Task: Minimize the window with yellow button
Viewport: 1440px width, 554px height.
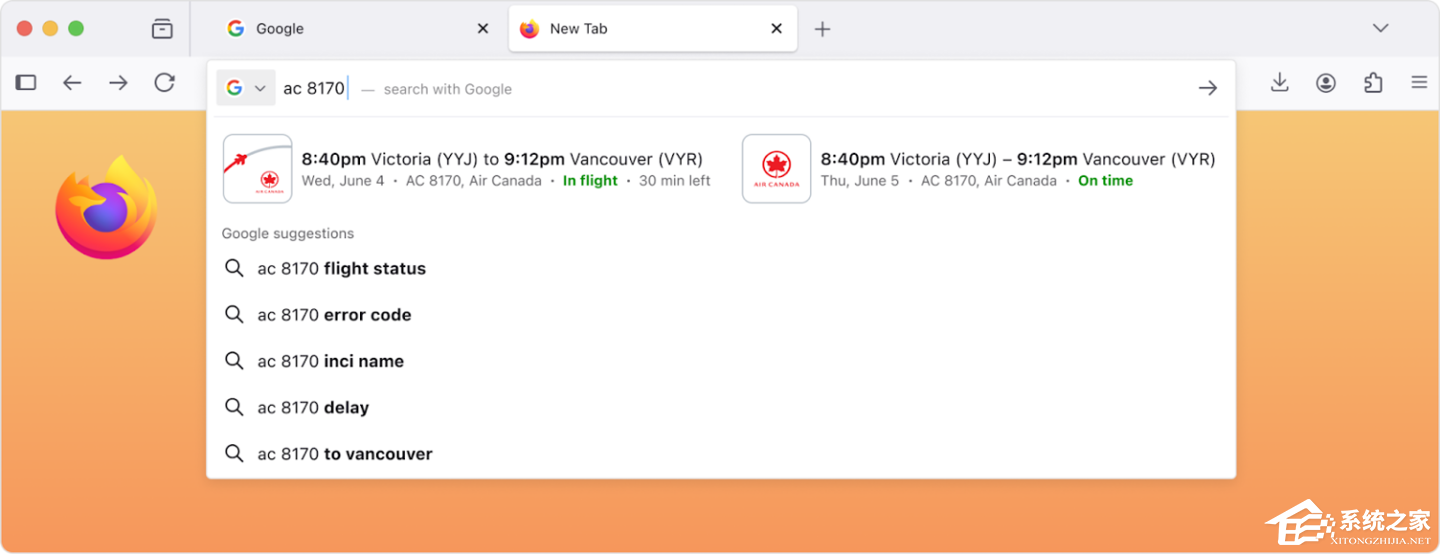Action: click(x=50, y=29)
